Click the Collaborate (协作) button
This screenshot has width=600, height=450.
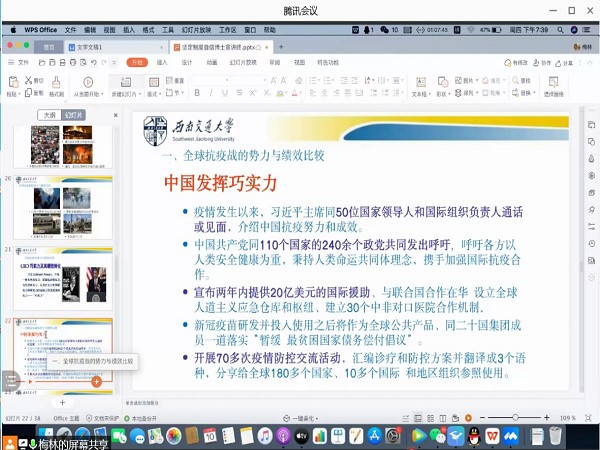[542, 63]
